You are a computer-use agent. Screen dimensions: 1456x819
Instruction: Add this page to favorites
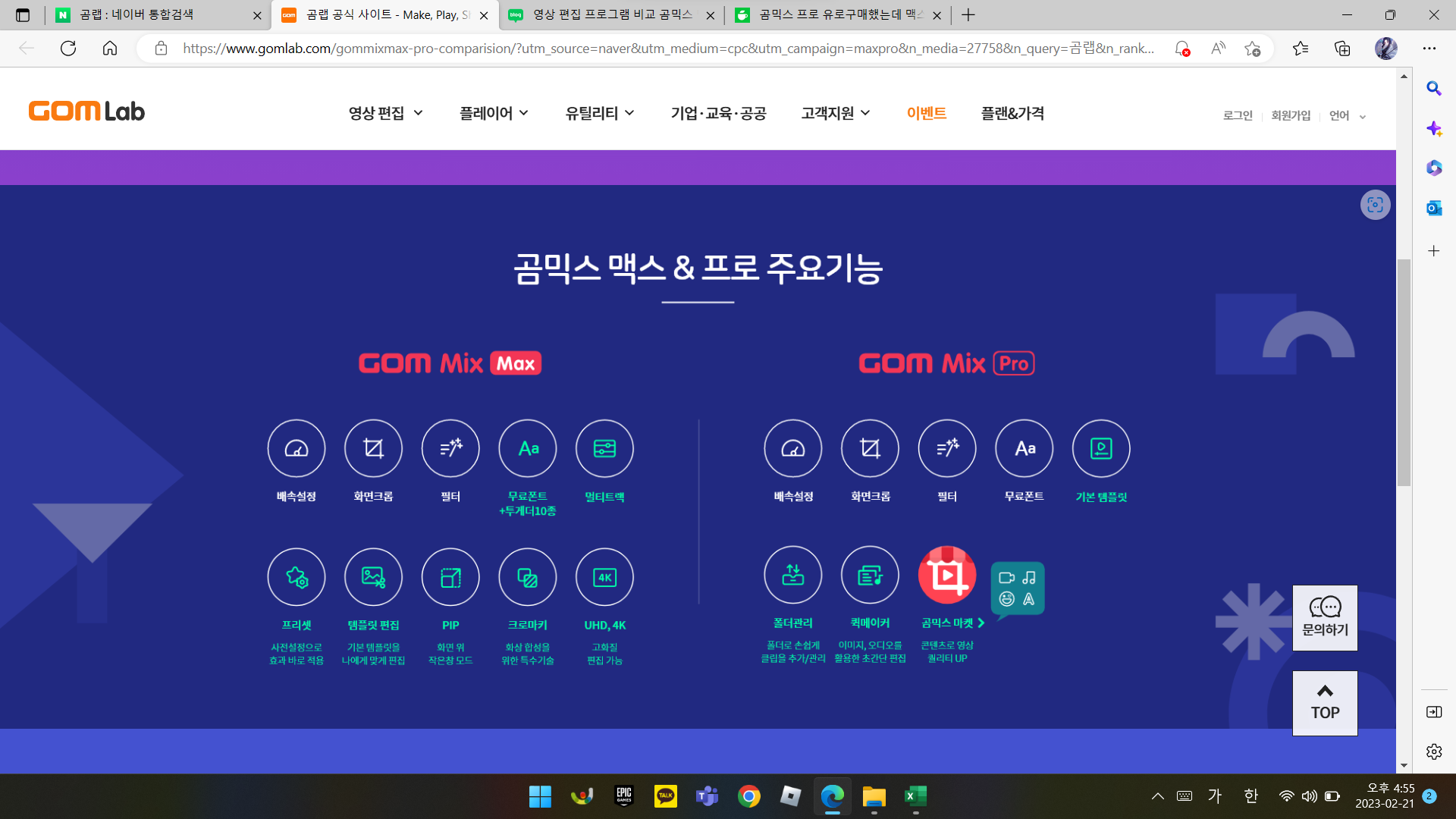coord(1252,49)
